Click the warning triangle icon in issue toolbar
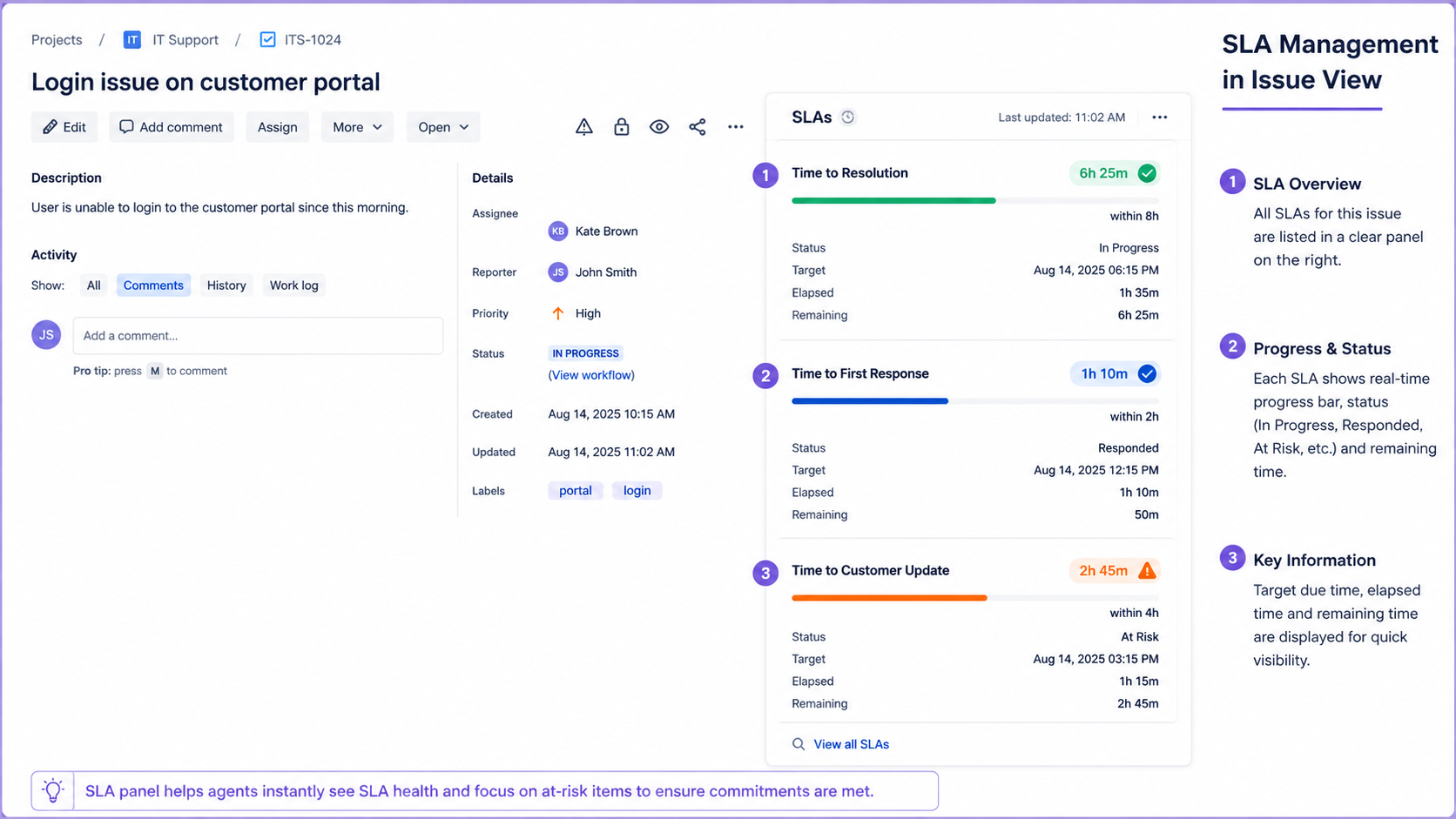The height and width of the screenshot is (819, 1456). [x=584, y=127]
